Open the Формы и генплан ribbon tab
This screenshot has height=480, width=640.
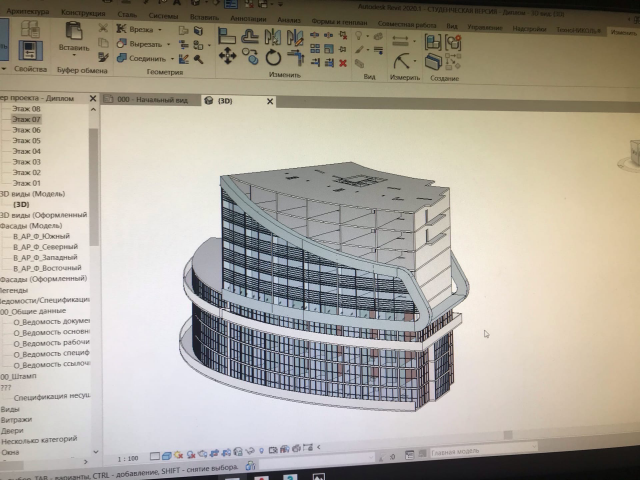[x=339, y=22]
